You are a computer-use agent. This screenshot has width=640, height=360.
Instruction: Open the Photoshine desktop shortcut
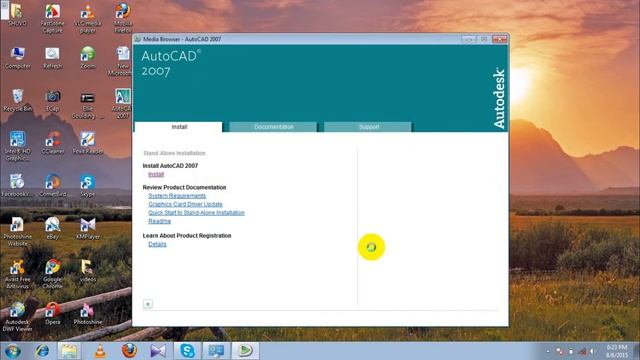tap(88, 313)
